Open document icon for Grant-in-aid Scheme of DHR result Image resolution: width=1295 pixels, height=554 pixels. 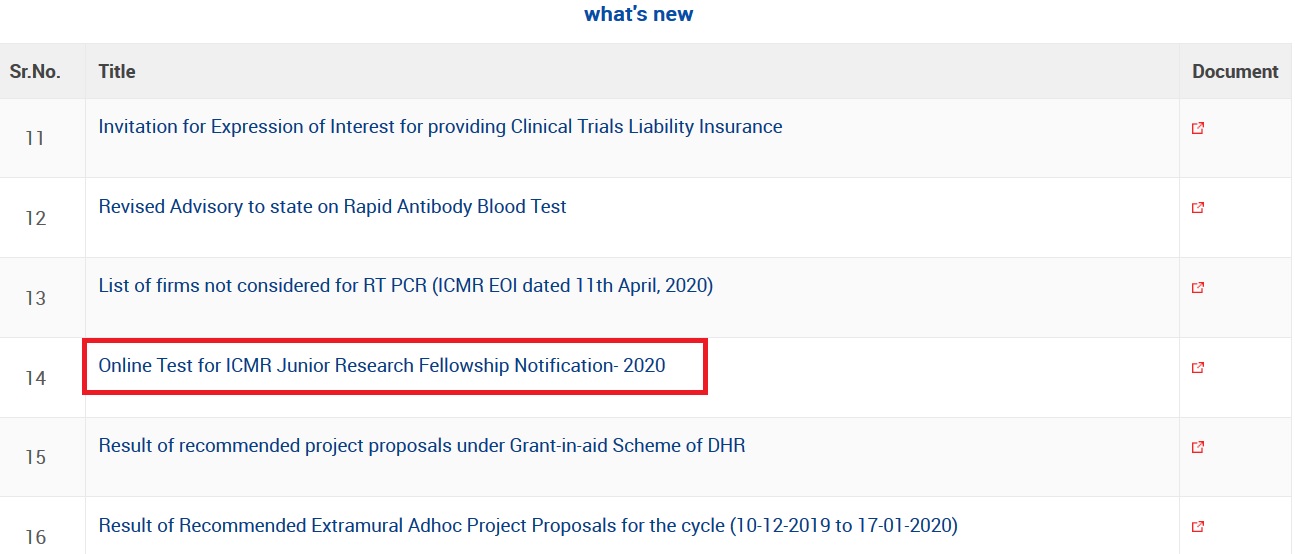(1198, 447)
